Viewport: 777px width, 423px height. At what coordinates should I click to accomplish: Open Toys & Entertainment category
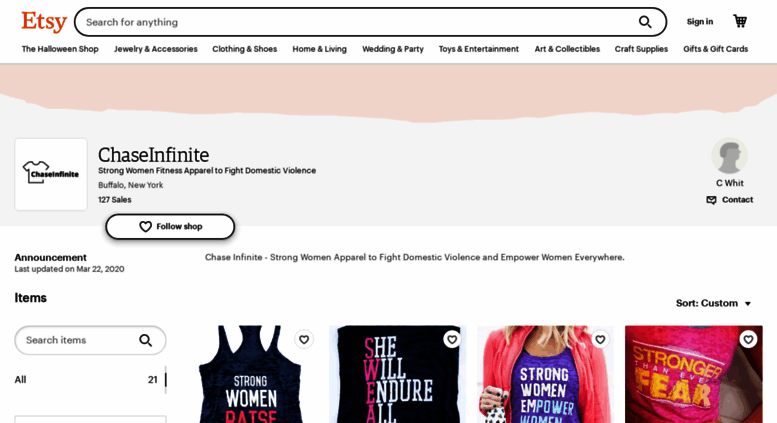pos(479,49)
